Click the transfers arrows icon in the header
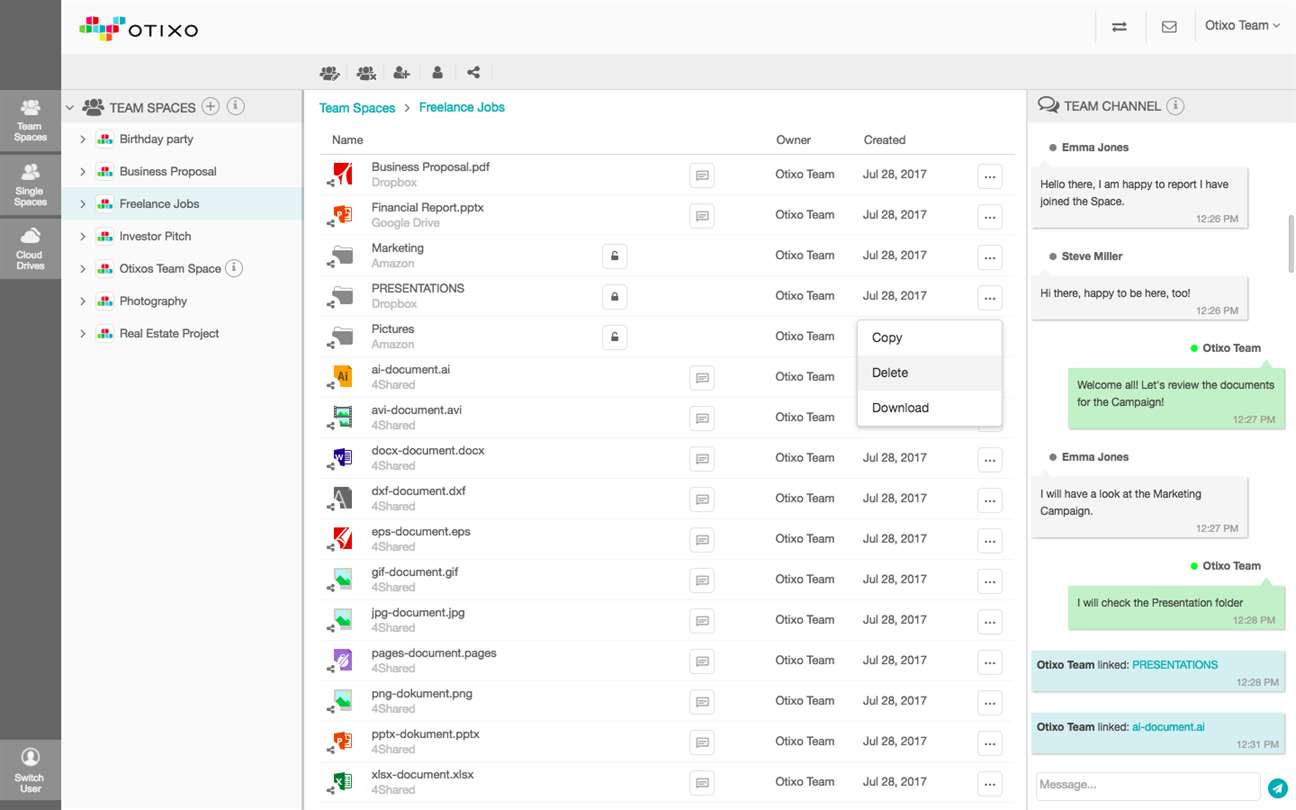 click(x=1119, y=27)
